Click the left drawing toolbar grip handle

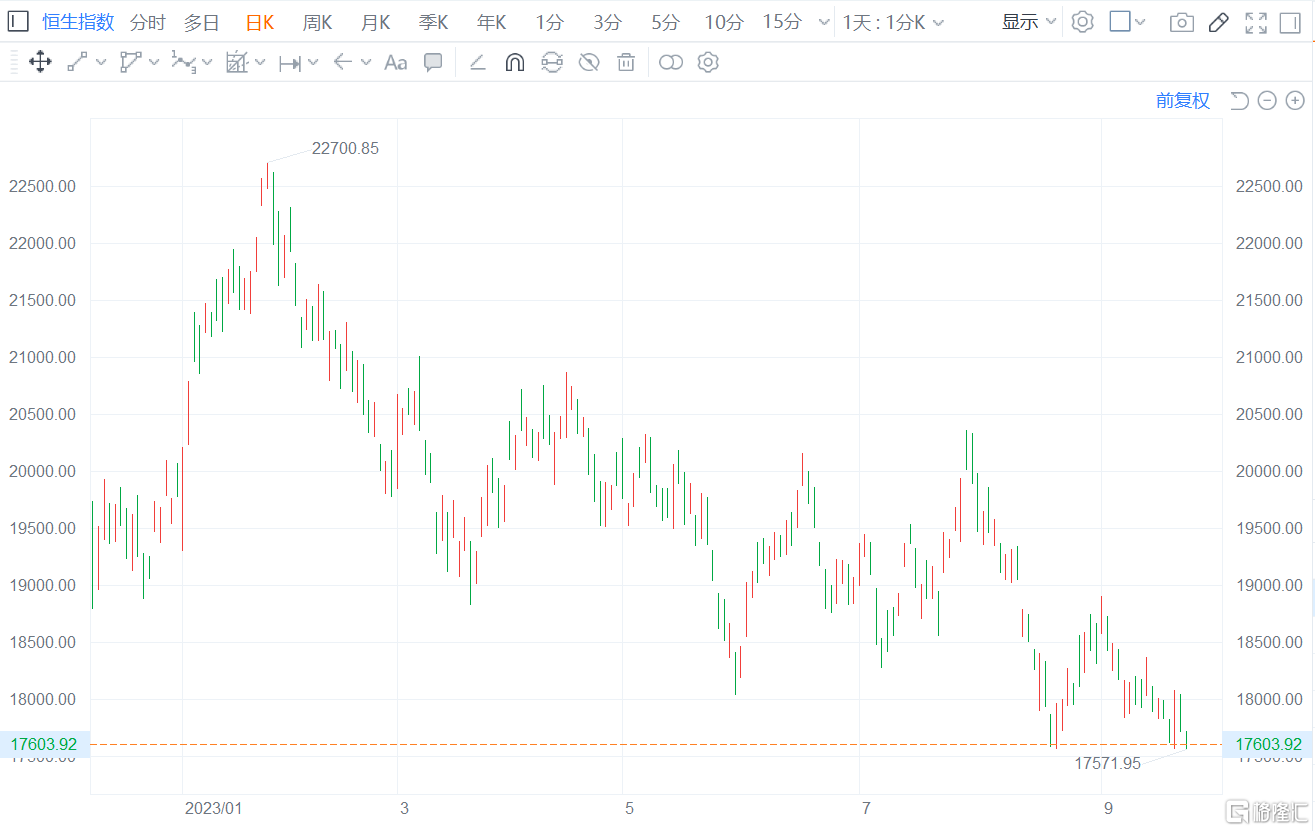click(x=13, y=63)
